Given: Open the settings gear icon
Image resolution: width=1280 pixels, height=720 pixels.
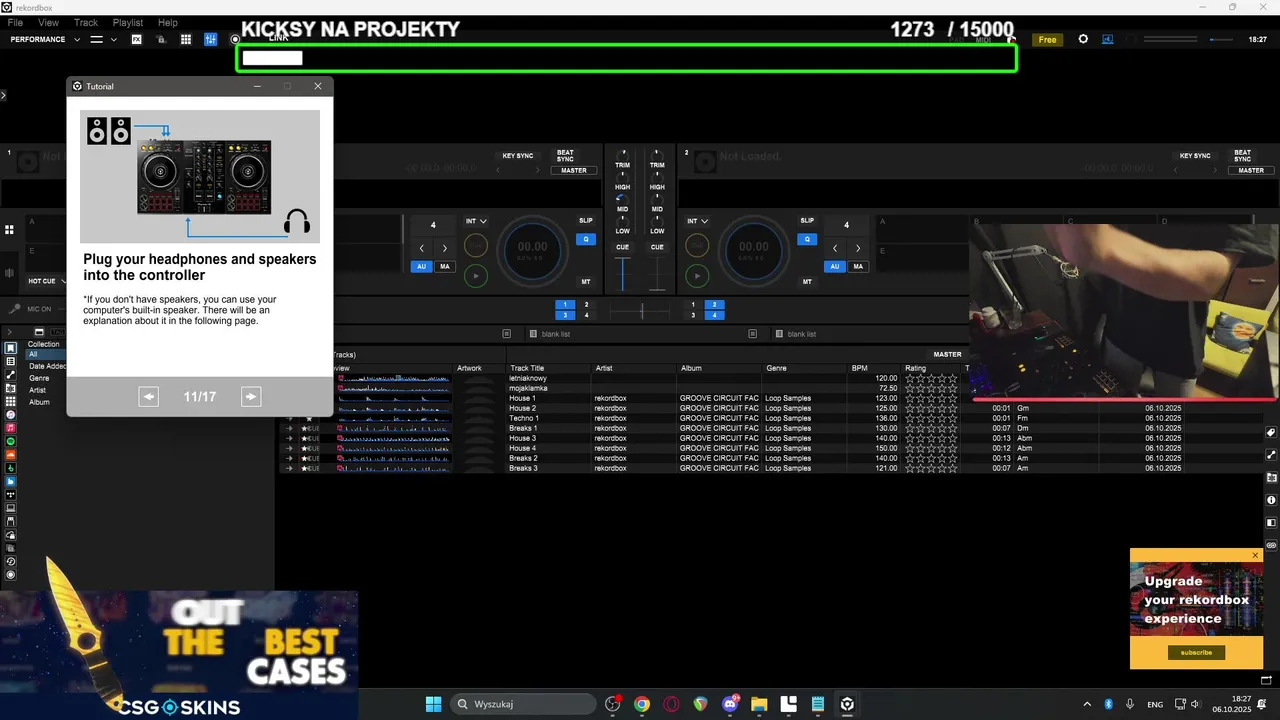Looking at the screenshot, I should [1083, 39].
